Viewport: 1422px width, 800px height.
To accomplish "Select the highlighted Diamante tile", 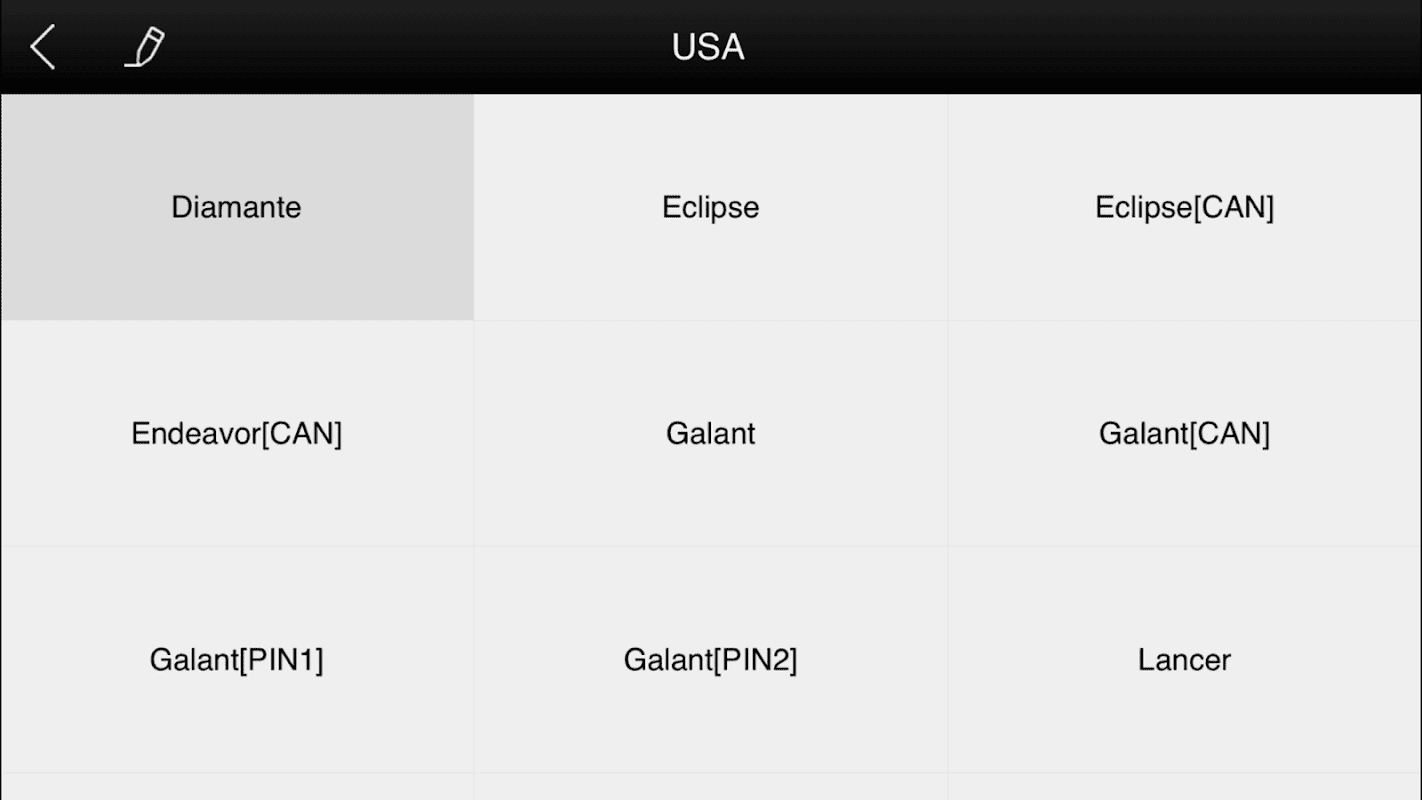I will tap(237, 207).
